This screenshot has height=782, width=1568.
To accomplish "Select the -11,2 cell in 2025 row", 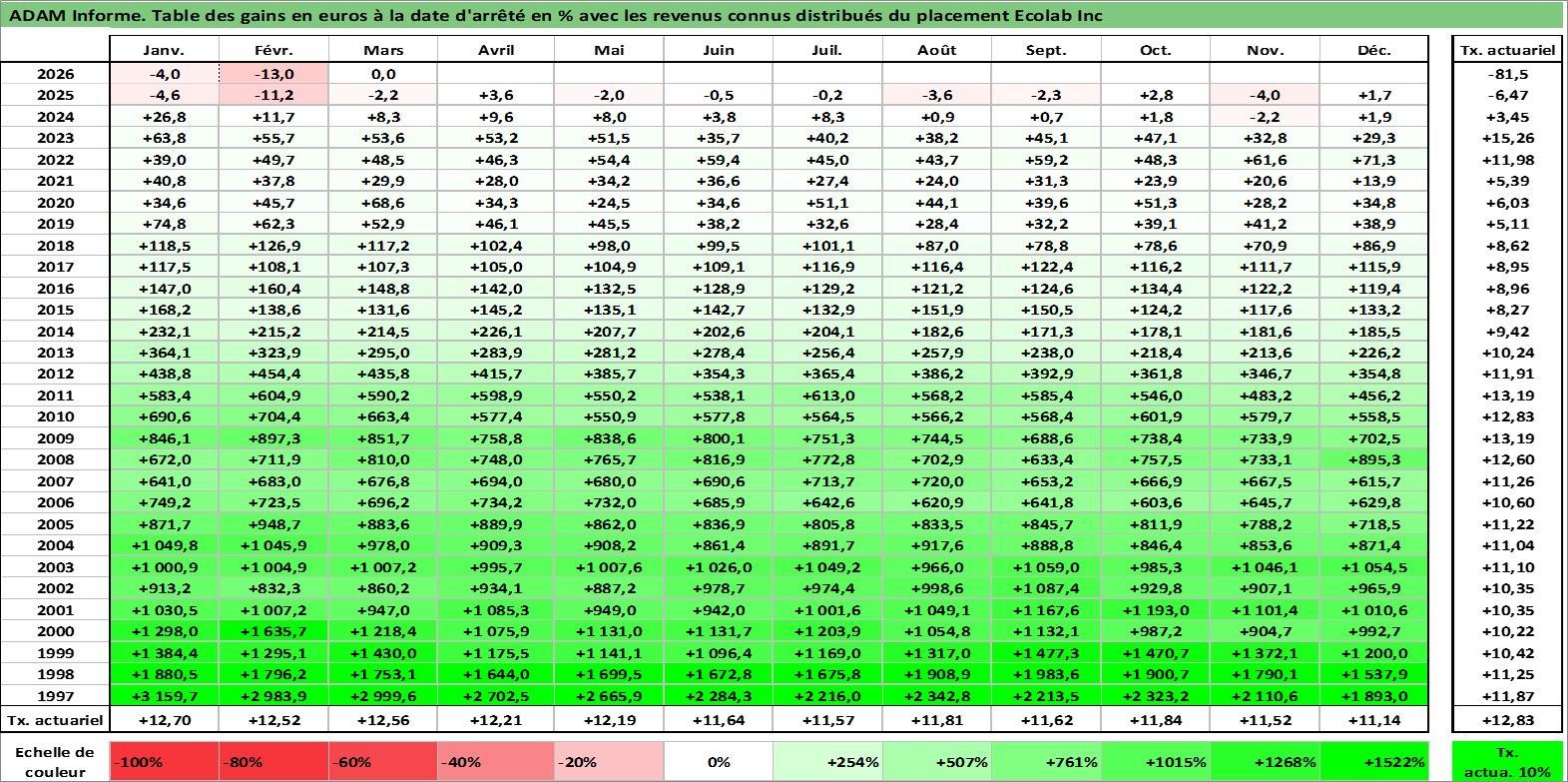I will [x=273, y=95].
